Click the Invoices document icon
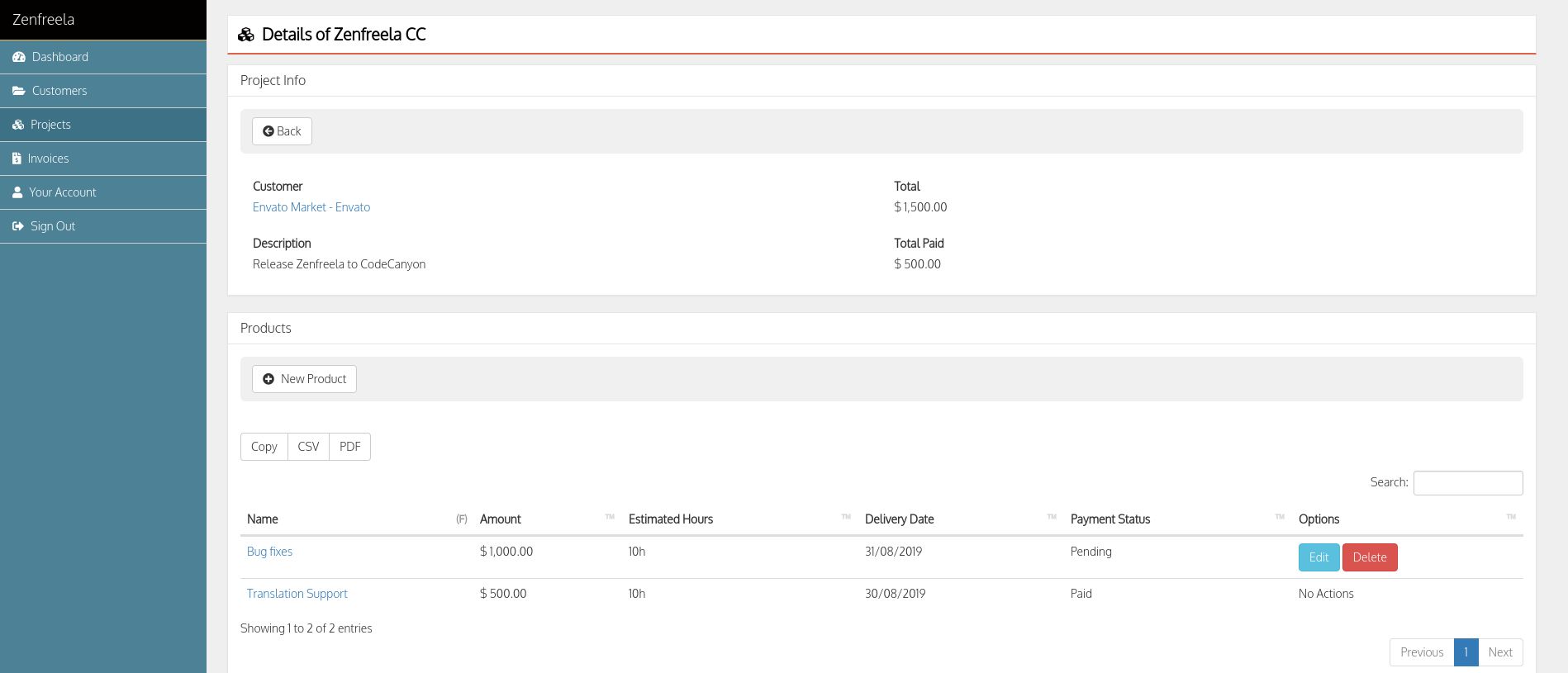 [17, 159]
